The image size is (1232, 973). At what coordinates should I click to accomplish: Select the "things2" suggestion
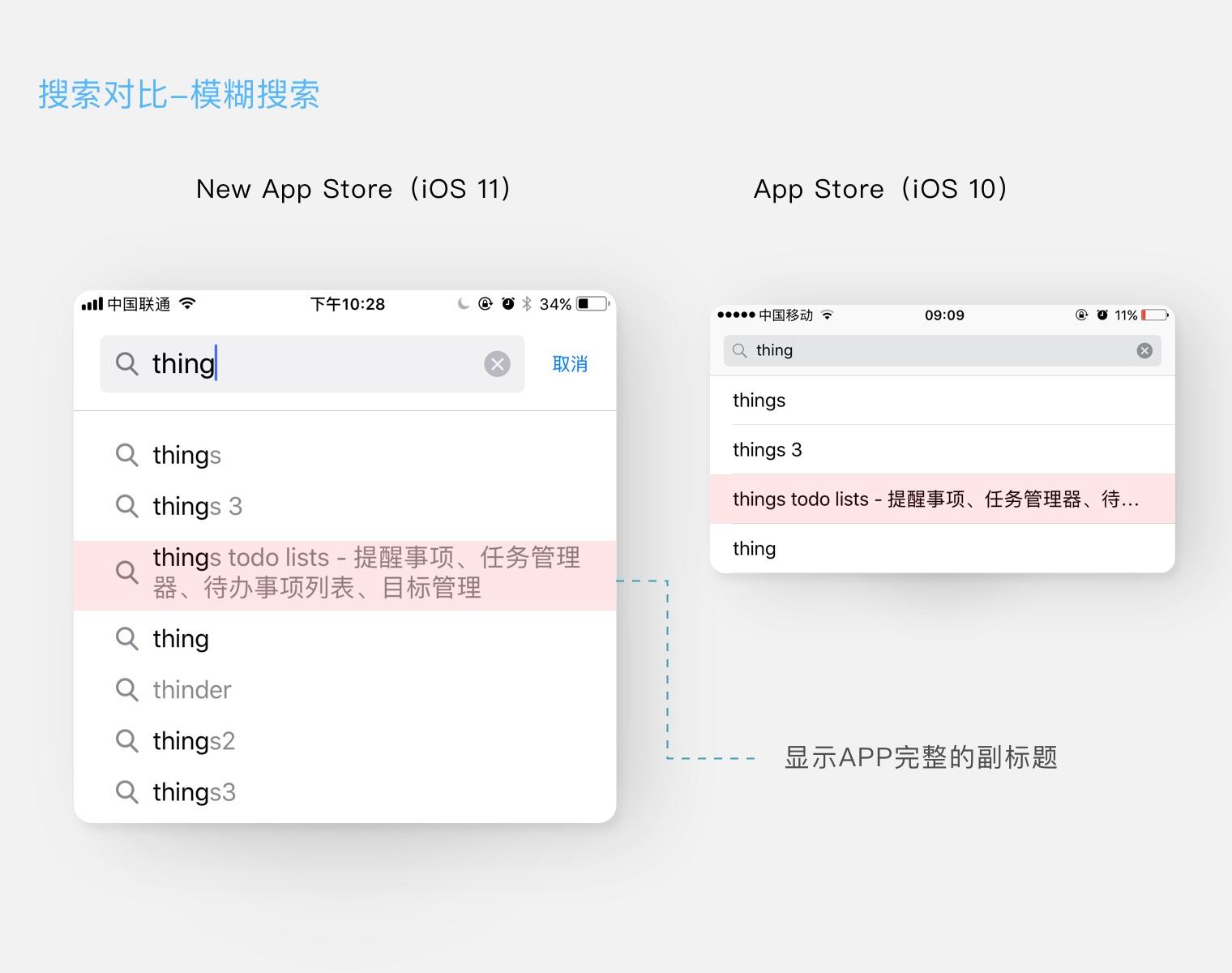click(x=193, y=740)
